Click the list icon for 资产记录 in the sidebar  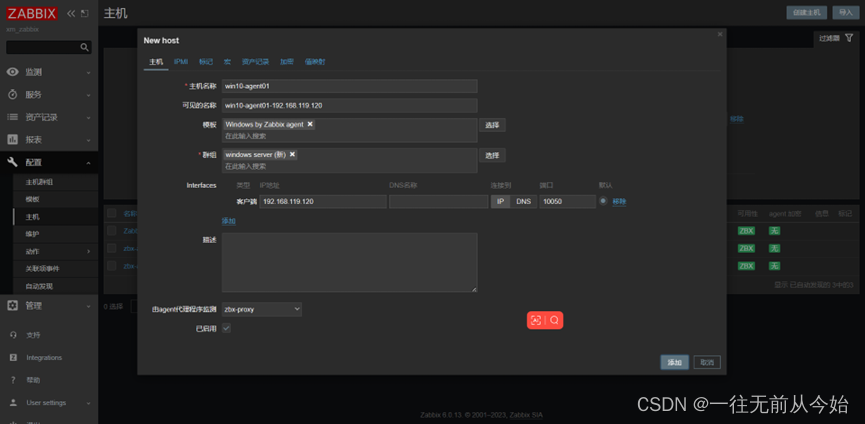12,117
